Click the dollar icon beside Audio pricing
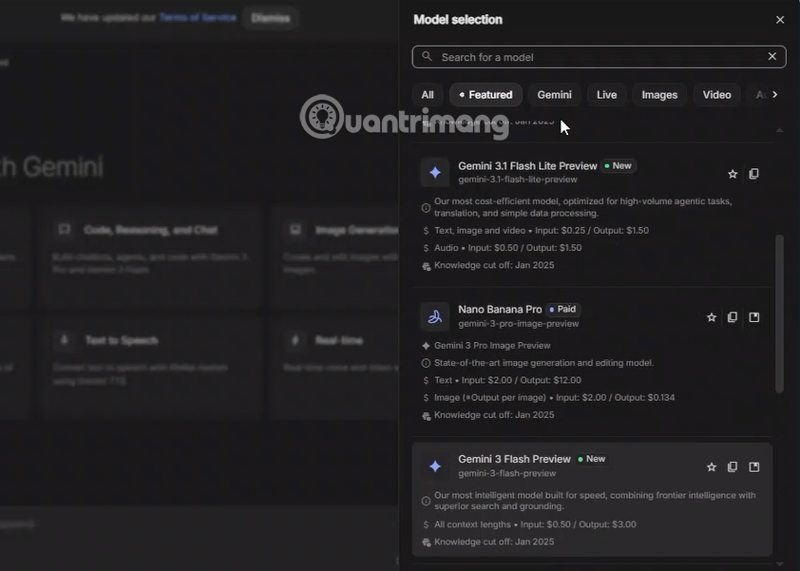This screenshot has height=571, width=800. pos(426,248)
